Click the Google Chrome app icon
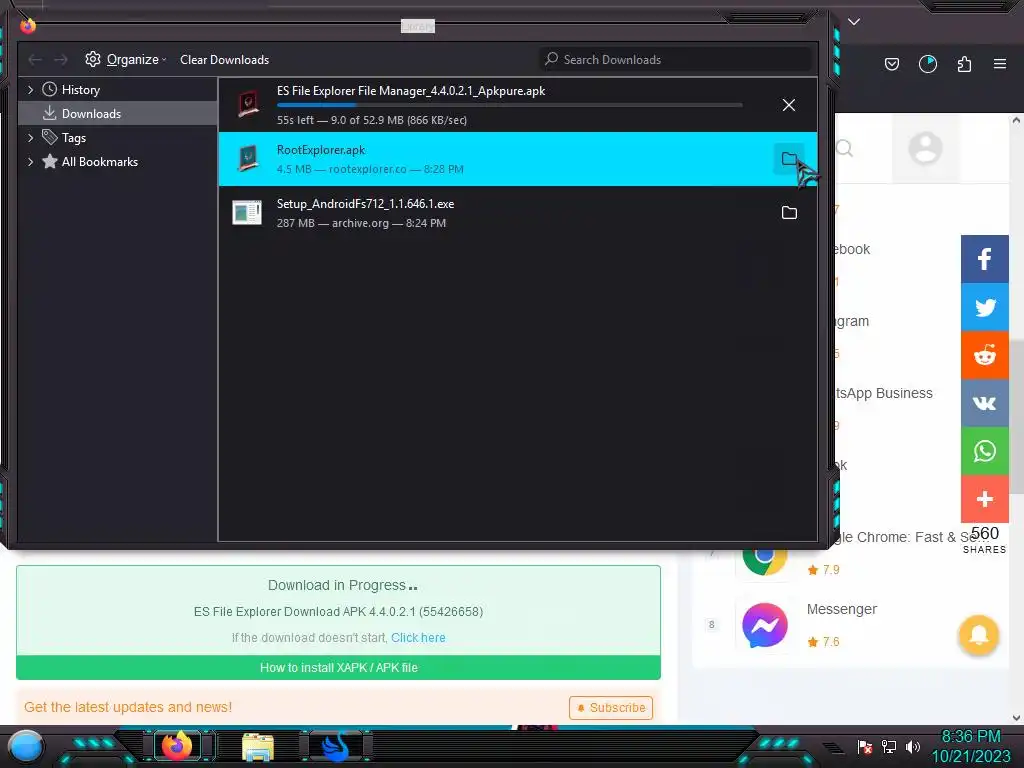The height and width of the screenshot is (768, 1024). (765, 562)
